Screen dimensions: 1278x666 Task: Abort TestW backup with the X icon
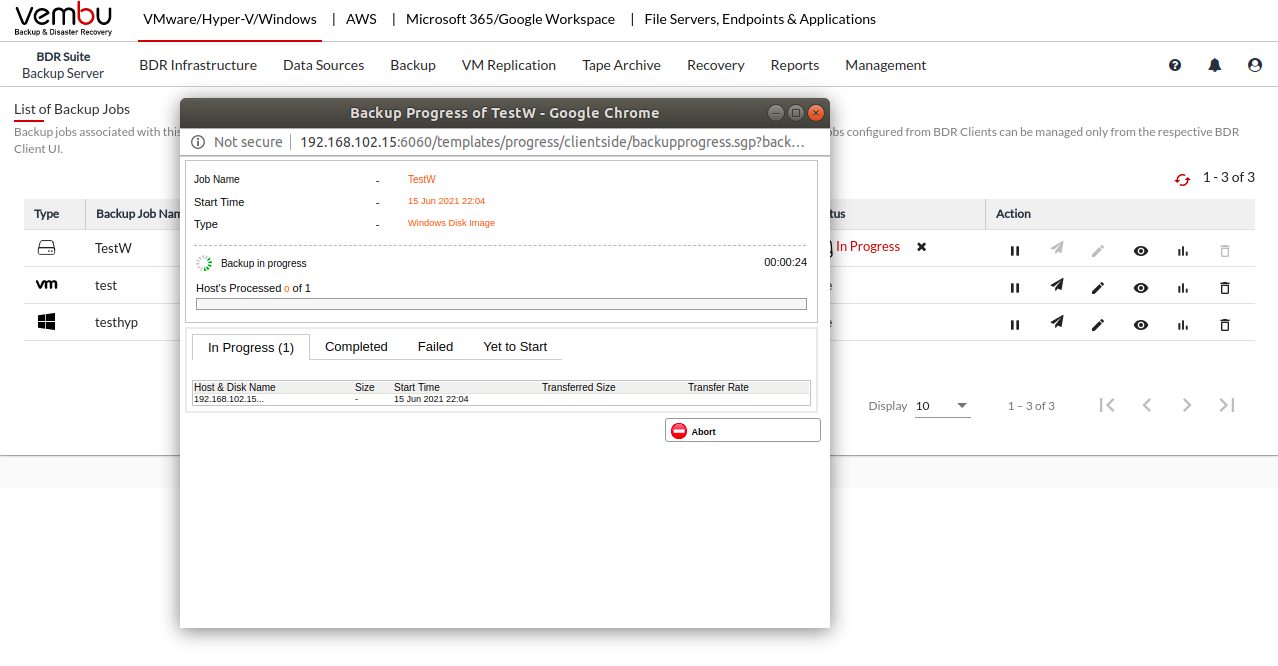(921, 247)
